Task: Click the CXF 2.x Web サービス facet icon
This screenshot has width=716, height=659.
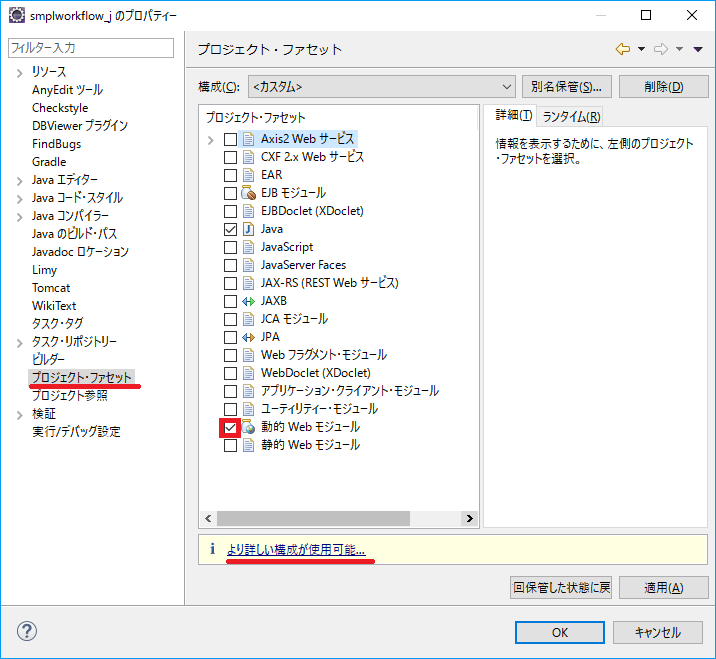Action: pyautogui.click(x=248, y=157)
